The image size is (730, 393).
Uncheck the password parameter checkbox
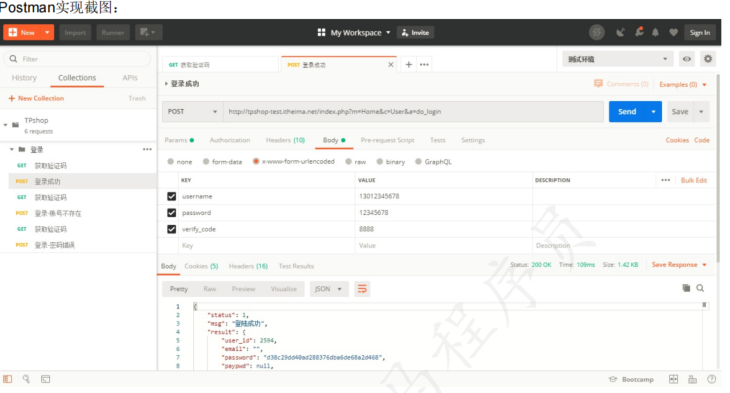(x=171, y=212)
